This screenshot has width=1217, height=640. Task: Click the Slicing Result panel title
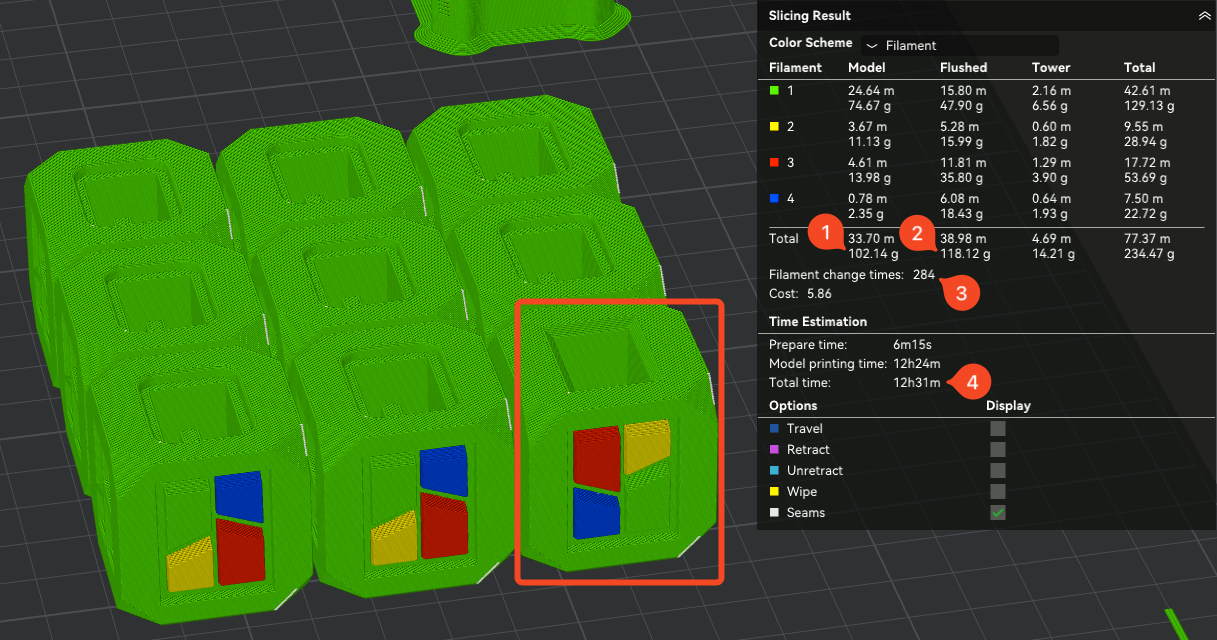point(810,16)
